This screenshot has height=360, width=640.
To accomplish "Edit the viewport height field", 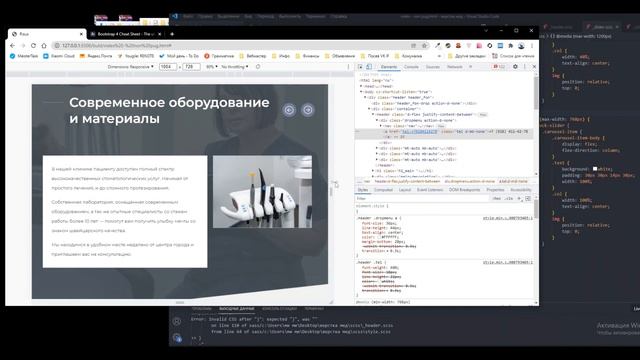I will tap(191, 67).
